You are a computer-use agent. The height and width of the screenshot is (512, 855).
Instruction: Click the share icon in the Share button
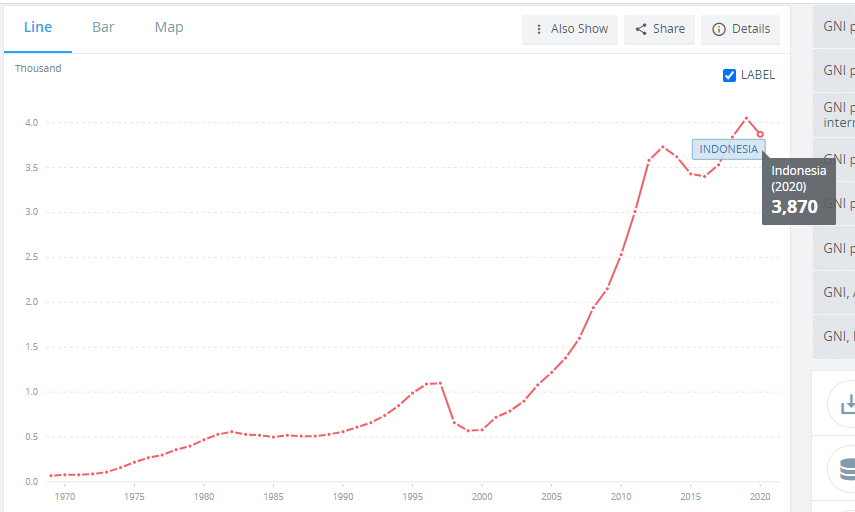(641, 29)
